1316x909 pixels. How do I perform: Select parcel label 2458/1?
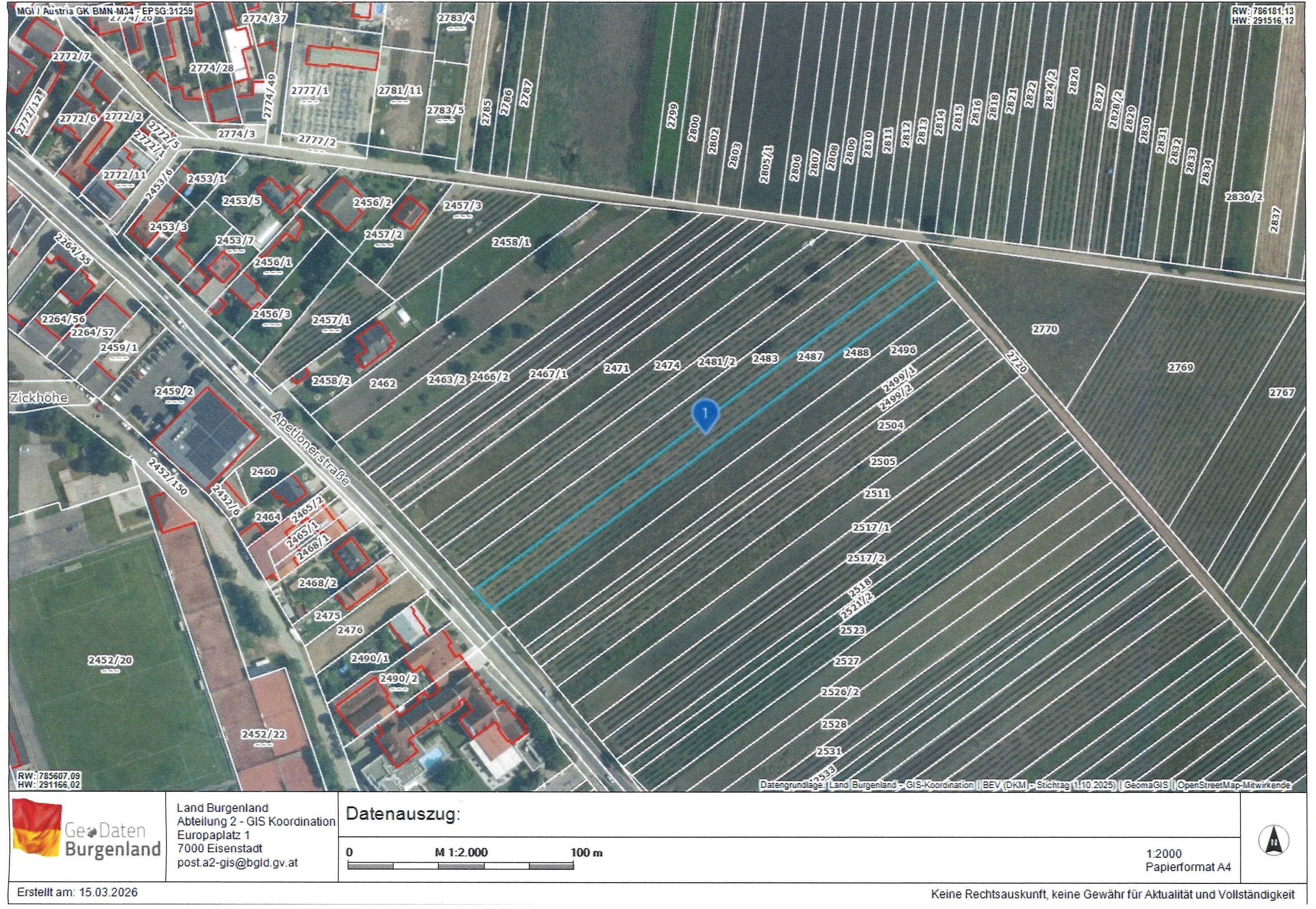pos(511,242)
